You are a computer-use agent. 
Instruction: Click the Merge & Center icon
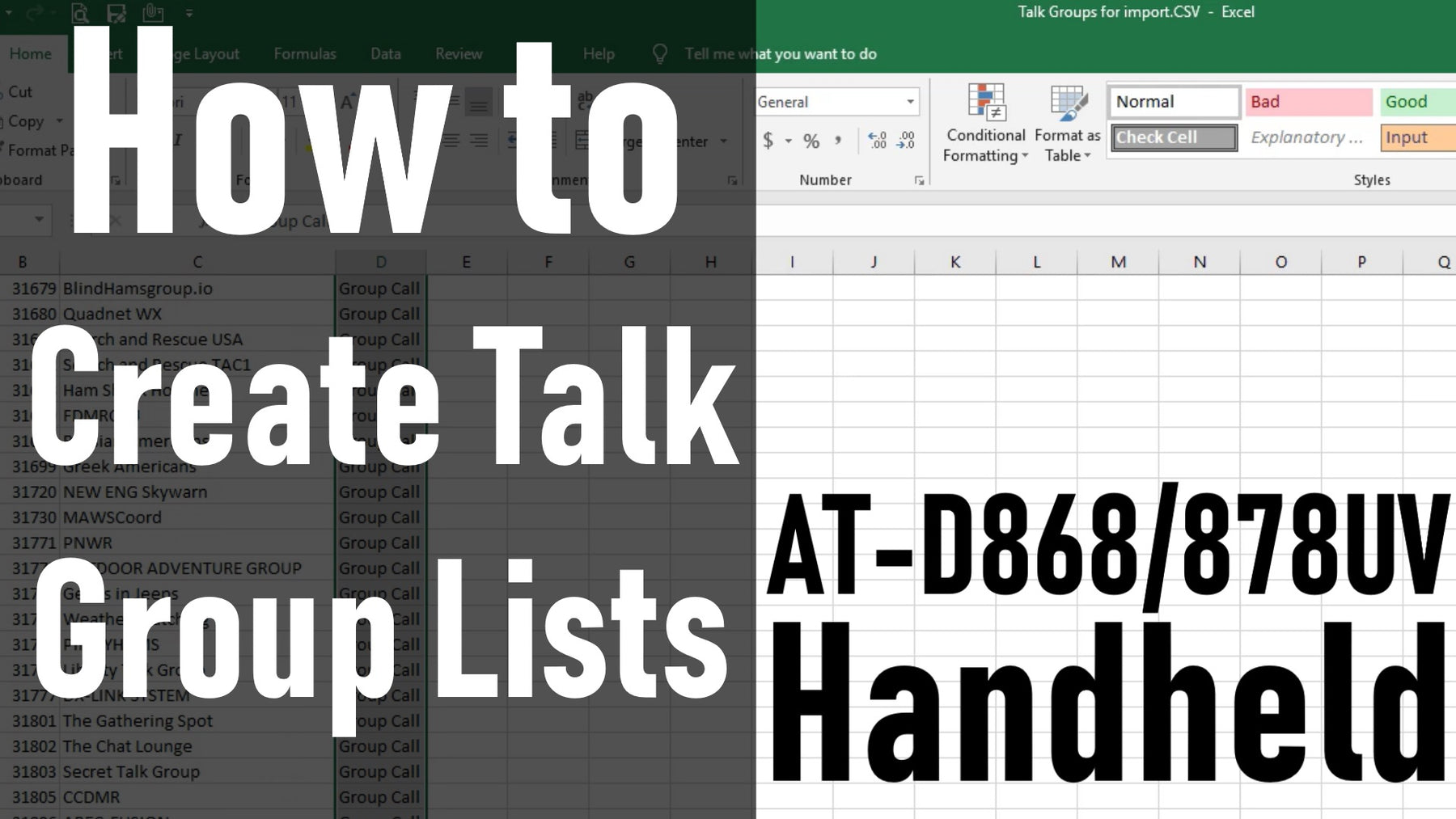coord(582,141)
